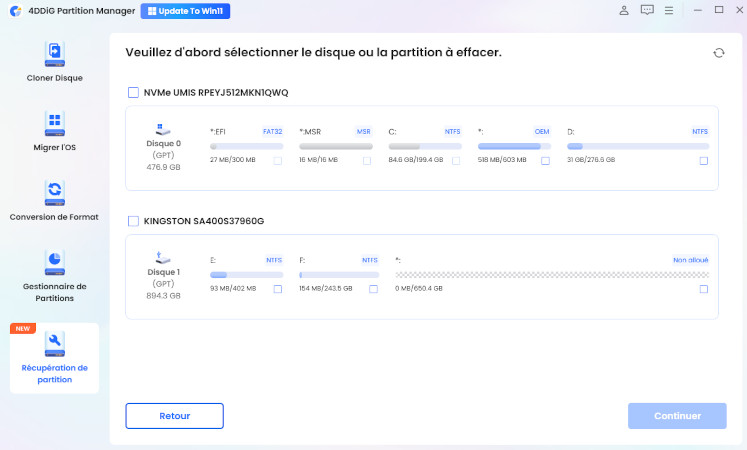Image resolution: width=747 pixels, height=450 pixels.
Task: Click the Disque 0 drive icon
Action: pos(163,129)
